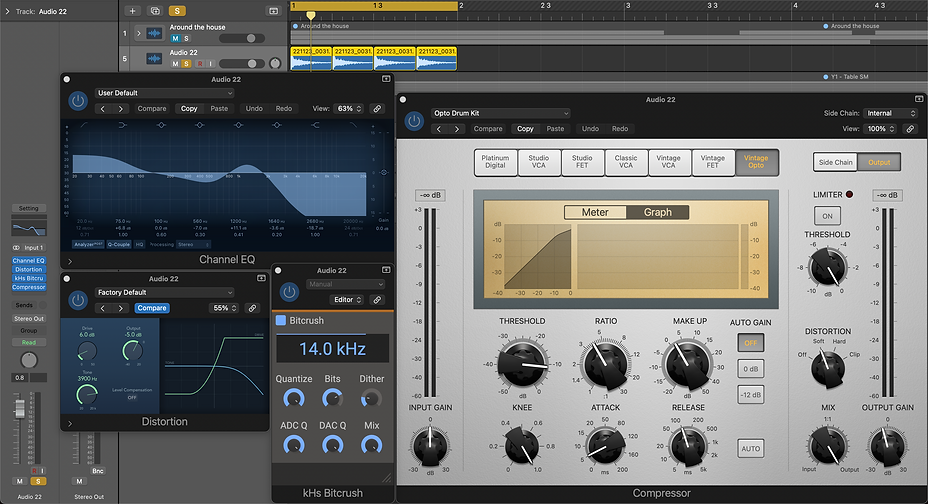Change Channel EQ view size 63% dropdown
Screen dimensions: 928x504
[349, 109]
